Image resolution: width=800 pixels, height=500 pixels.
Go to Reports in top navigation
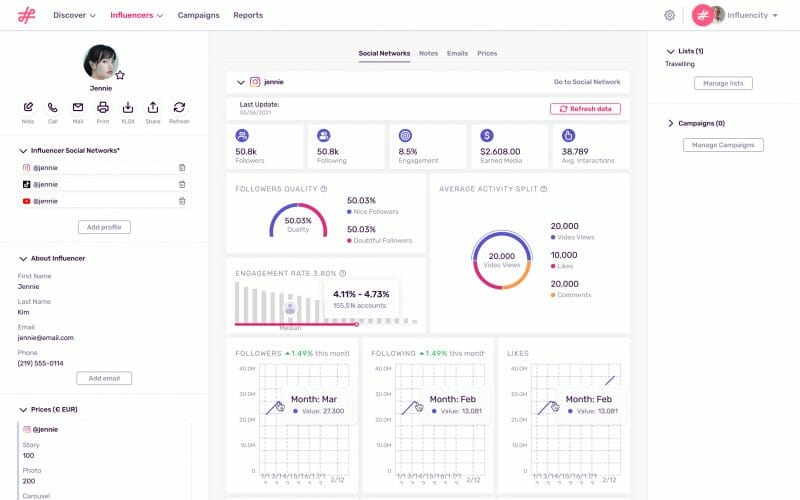click(248, 15)
